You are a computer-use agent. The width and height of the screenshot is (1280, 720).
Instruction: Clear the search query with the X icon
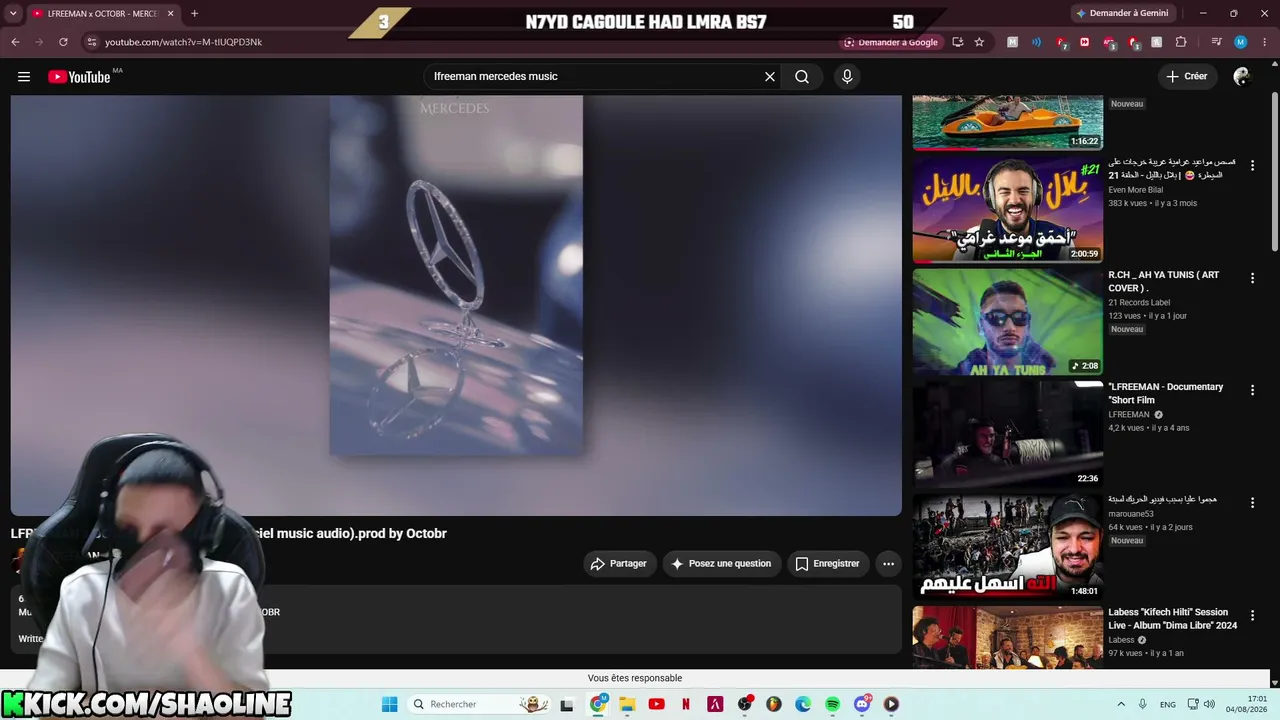(770, 77)
